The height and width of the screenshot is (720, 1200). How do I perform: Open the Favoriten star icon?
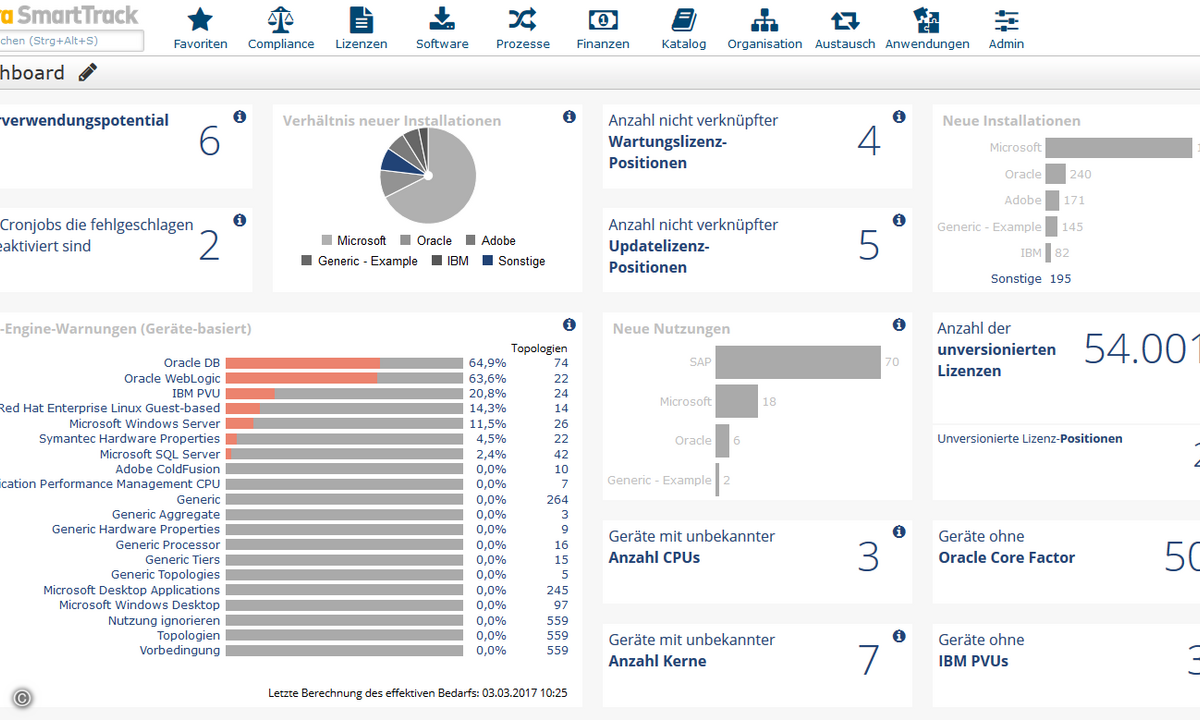point(200,19)
